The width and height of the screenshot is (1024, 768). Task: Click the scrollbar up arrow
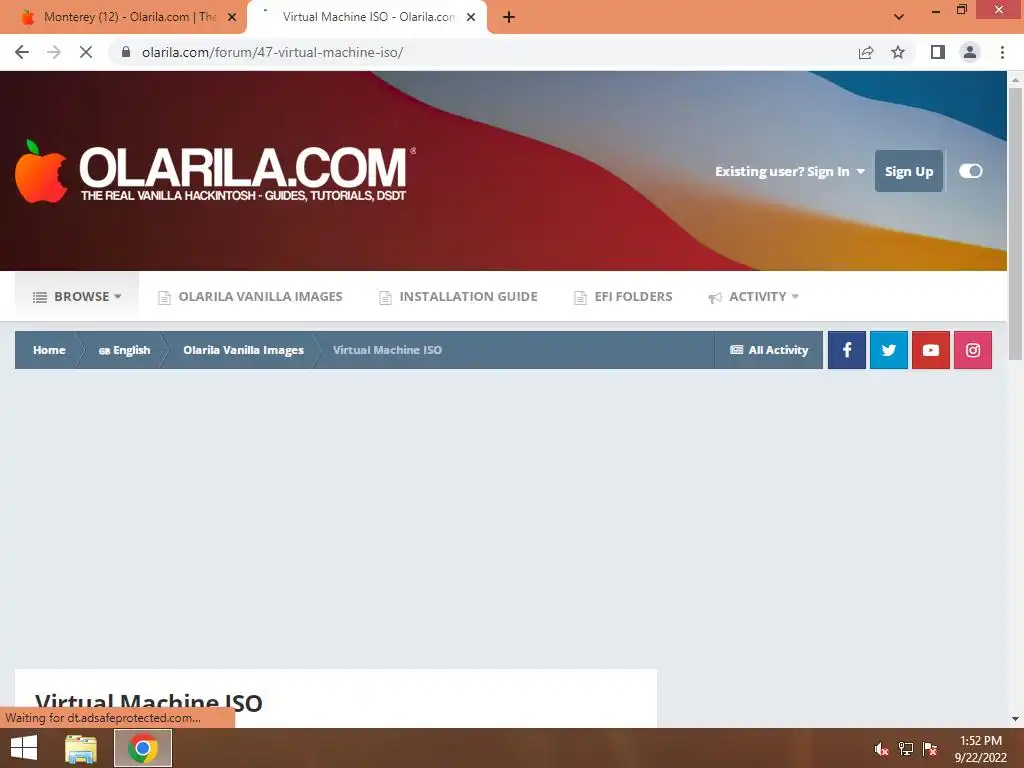pyautogui.click(x=1015, y=79)
